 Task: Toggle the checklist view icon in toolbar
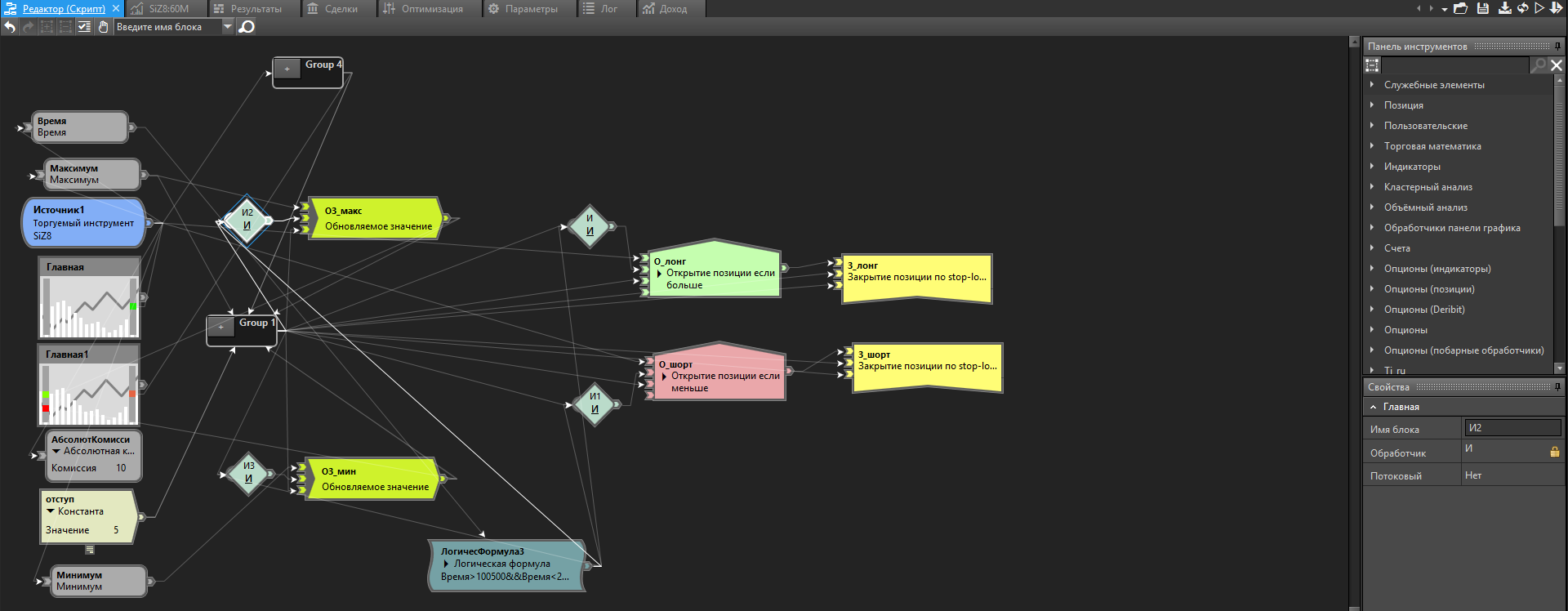coord(84,27)
